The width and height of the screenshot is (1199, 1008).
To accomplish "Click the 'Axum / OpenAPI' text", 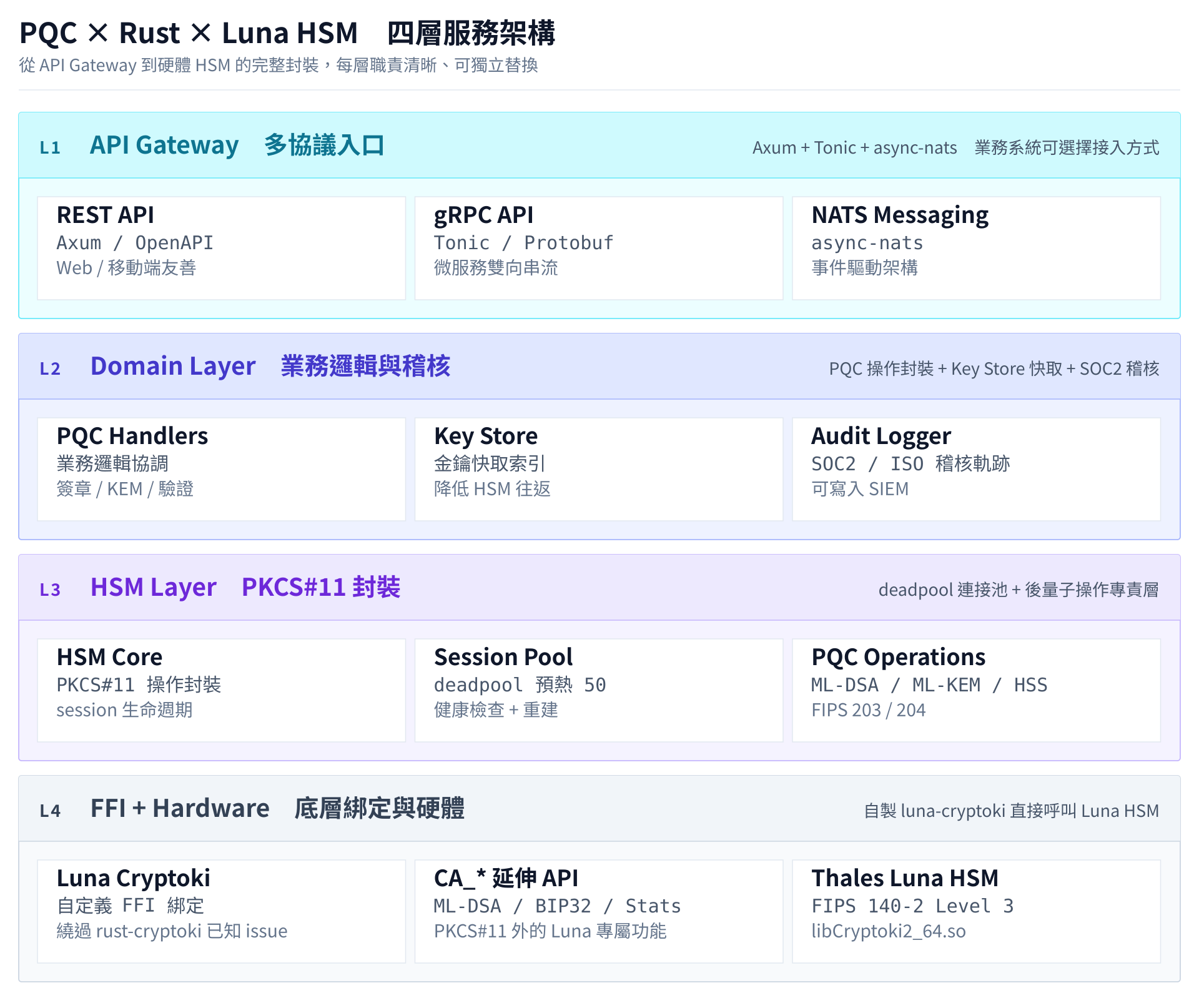I will point(135,243).
